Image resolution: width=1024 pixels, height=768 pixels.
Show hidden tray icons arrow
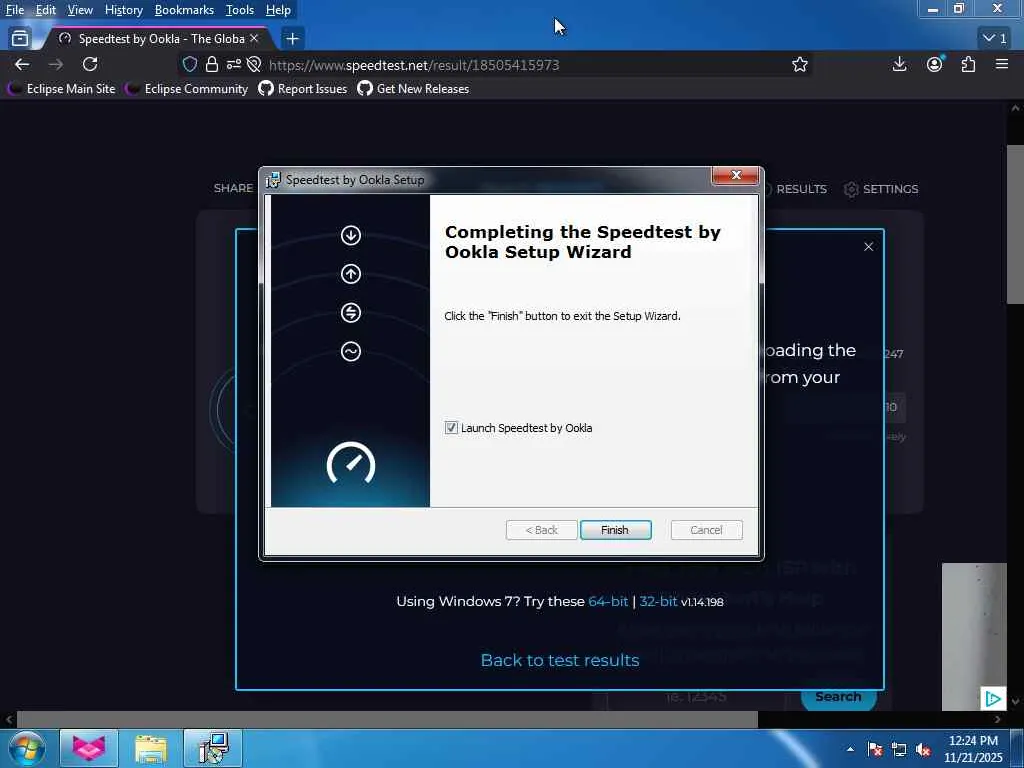pyautogui.click(x=850, y=749)
